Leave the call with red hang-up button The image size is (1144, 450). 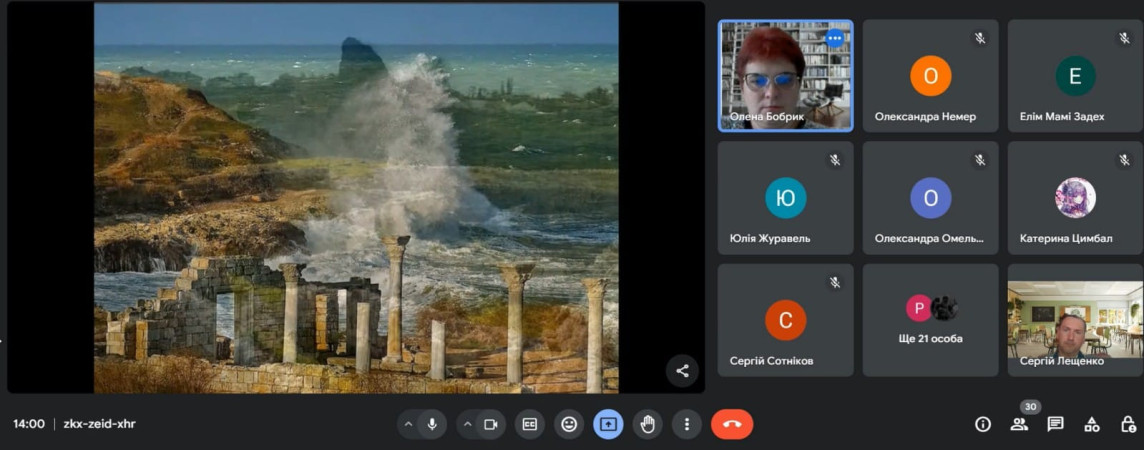tap(732, 424)
